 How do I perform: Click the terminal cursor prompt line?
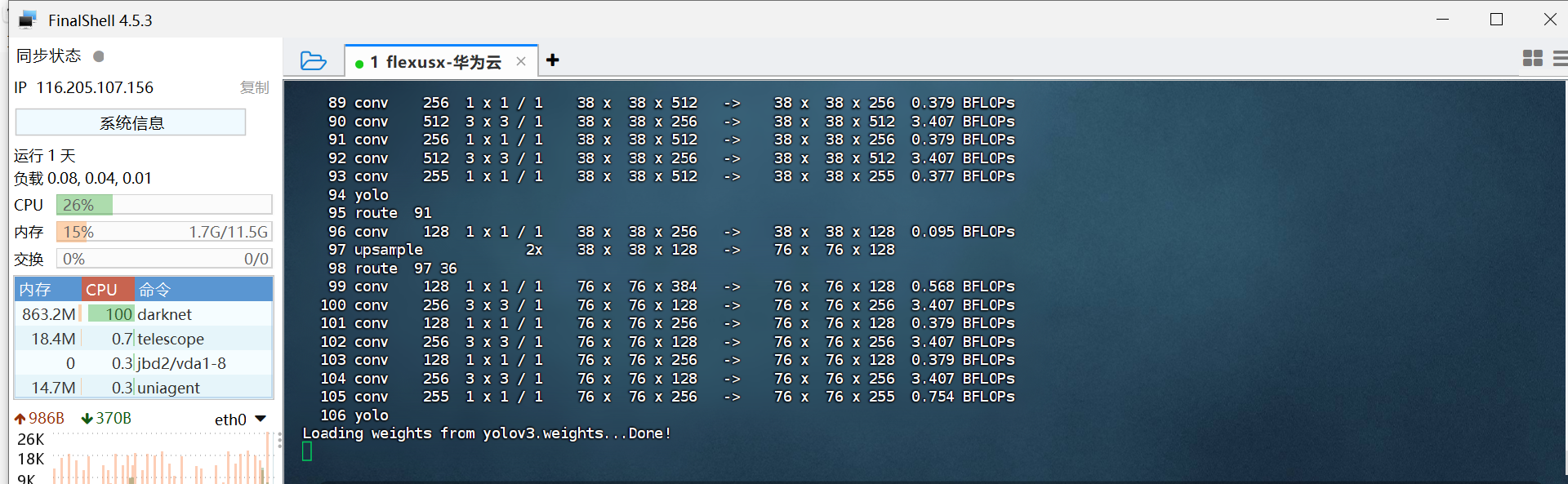click(x=307, y=451)
